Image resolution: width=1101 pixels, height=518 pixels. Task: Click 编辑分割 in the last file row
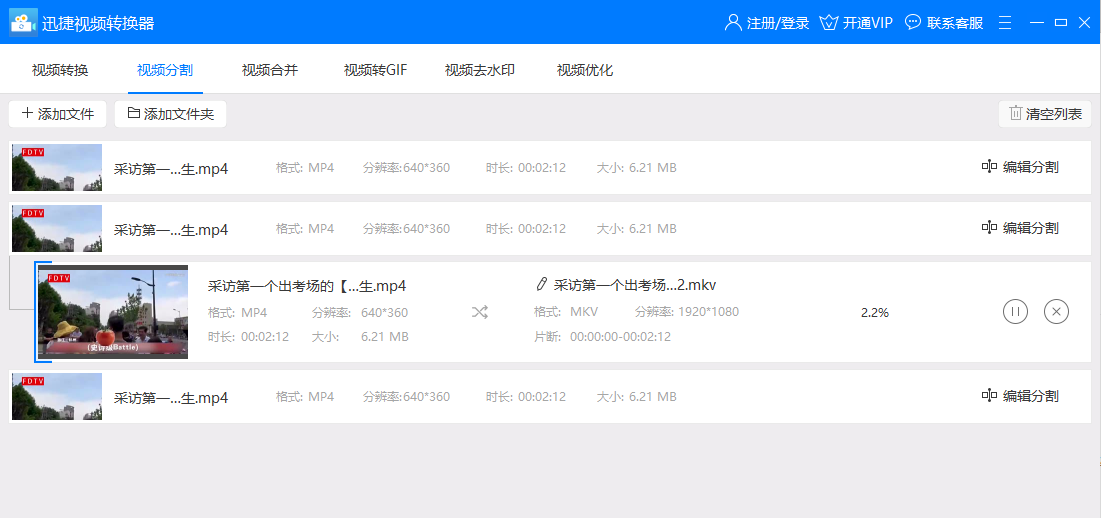[1020, 396]
